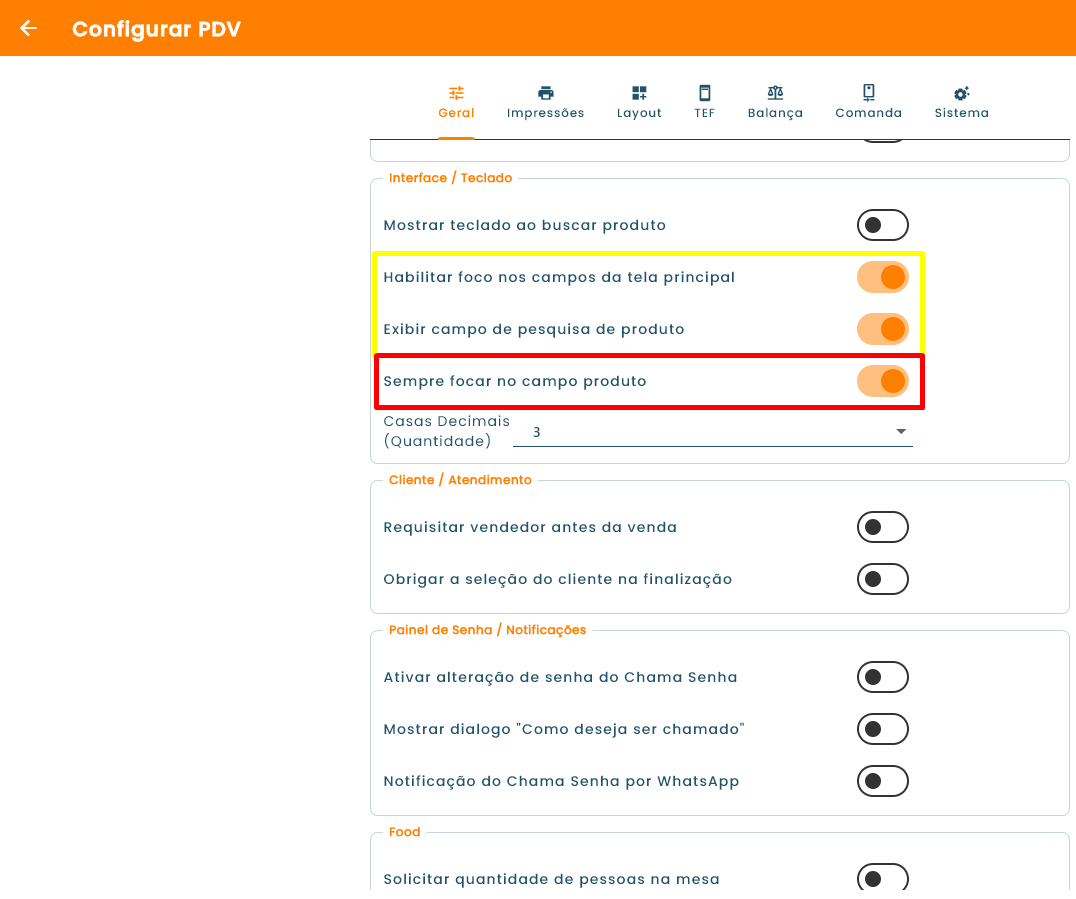Click the Interface / Teclado section heading
Viewport: 1076px width, 899px height.
click(x=450, y=178)
